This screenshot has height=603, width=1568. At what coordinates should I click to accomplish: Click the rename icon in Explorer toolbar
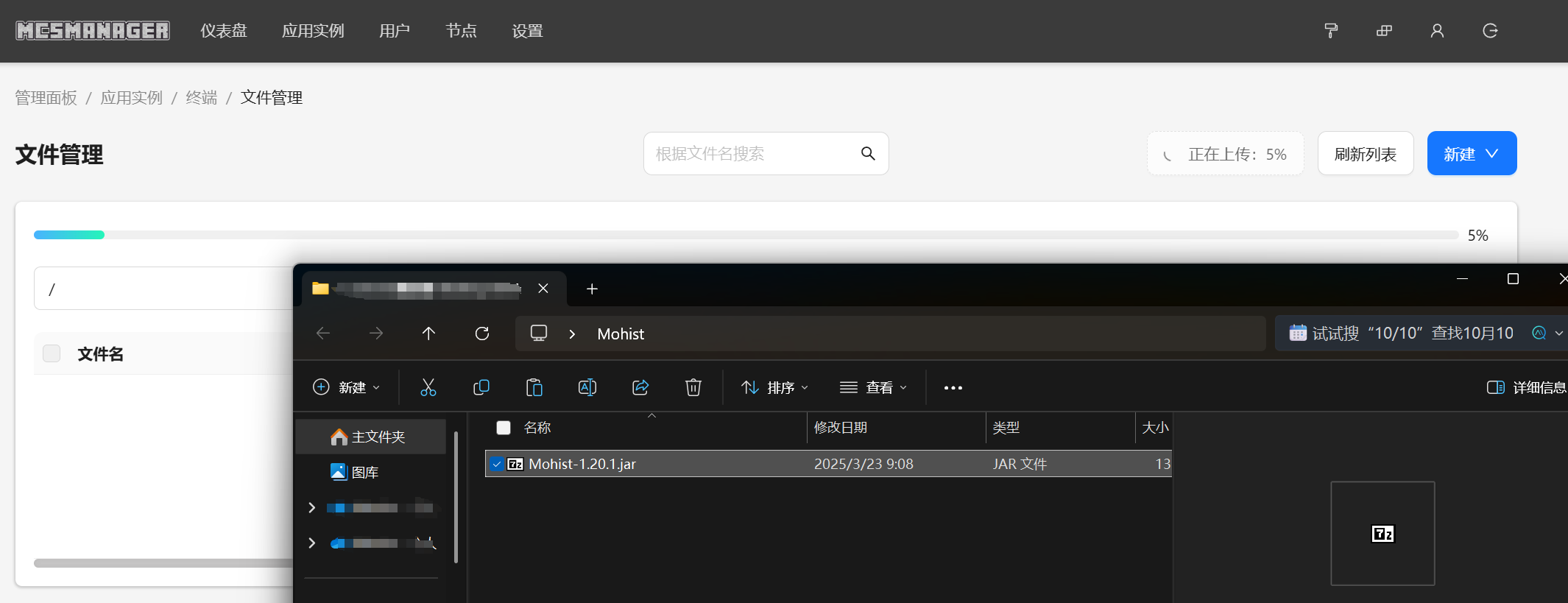pyautogui.click(x=587, y=387)
